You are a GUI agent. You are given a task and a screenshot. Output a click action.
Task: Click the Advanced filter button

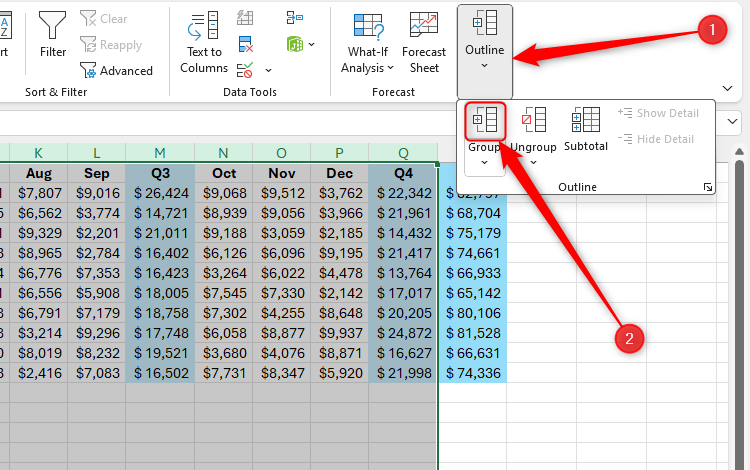(116, 71)
